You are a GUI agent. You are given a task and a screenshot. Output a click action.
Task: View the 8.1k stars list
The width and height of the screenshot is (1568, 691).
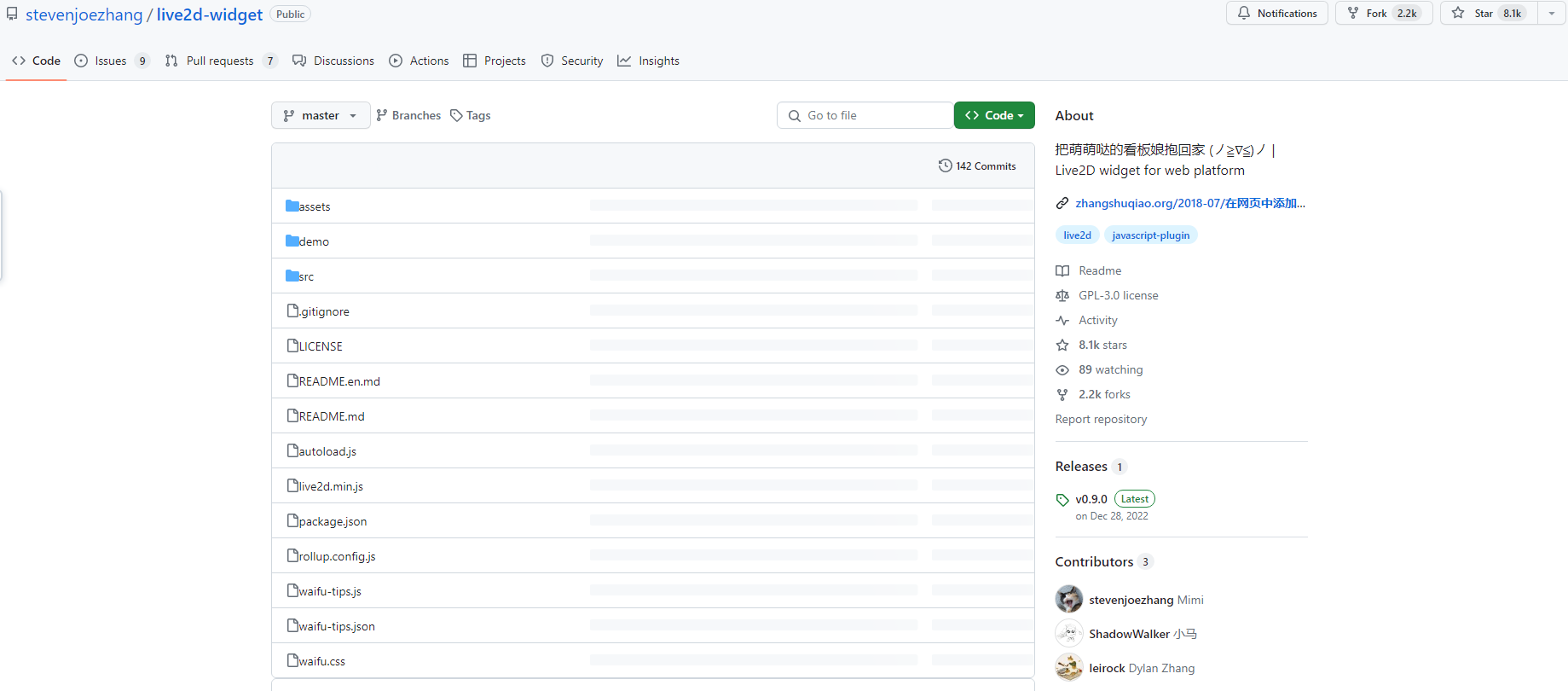tap(1102, 345)
